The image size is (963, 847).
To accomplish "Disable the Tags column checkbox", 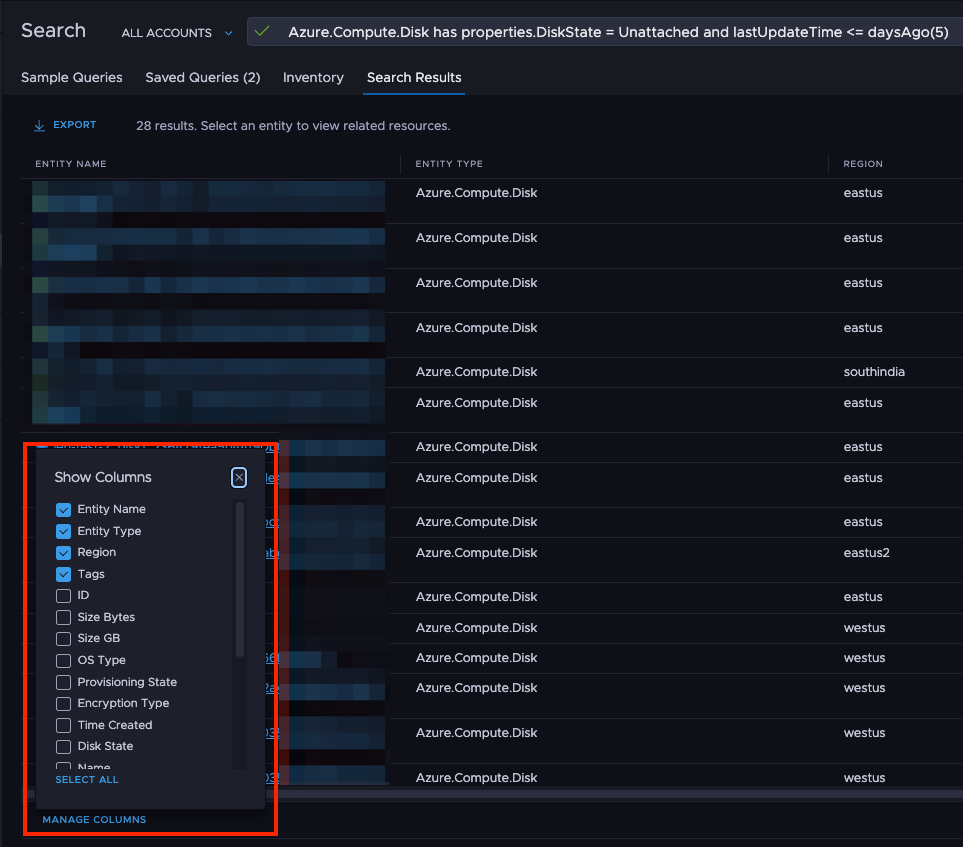I will point(63,574).
